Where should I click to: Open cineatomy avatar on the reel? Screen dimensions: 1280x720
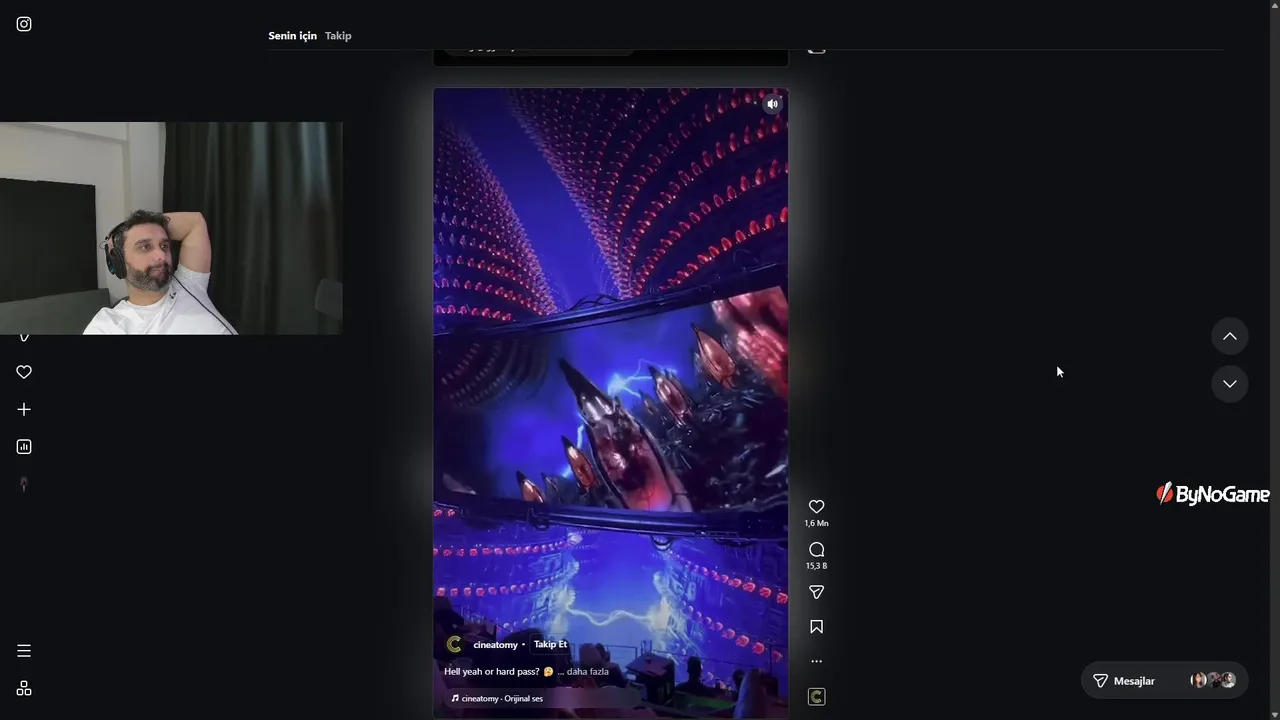point(454,645)
